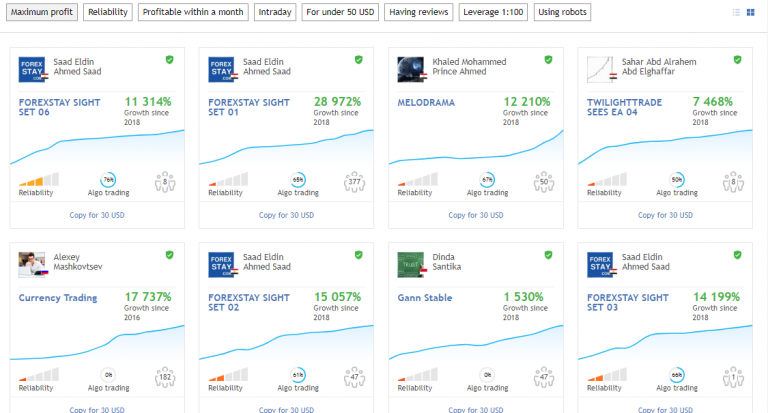
Task: Copy MELODRAMA signal for 30 USD
Action: [x=476, y=215]
